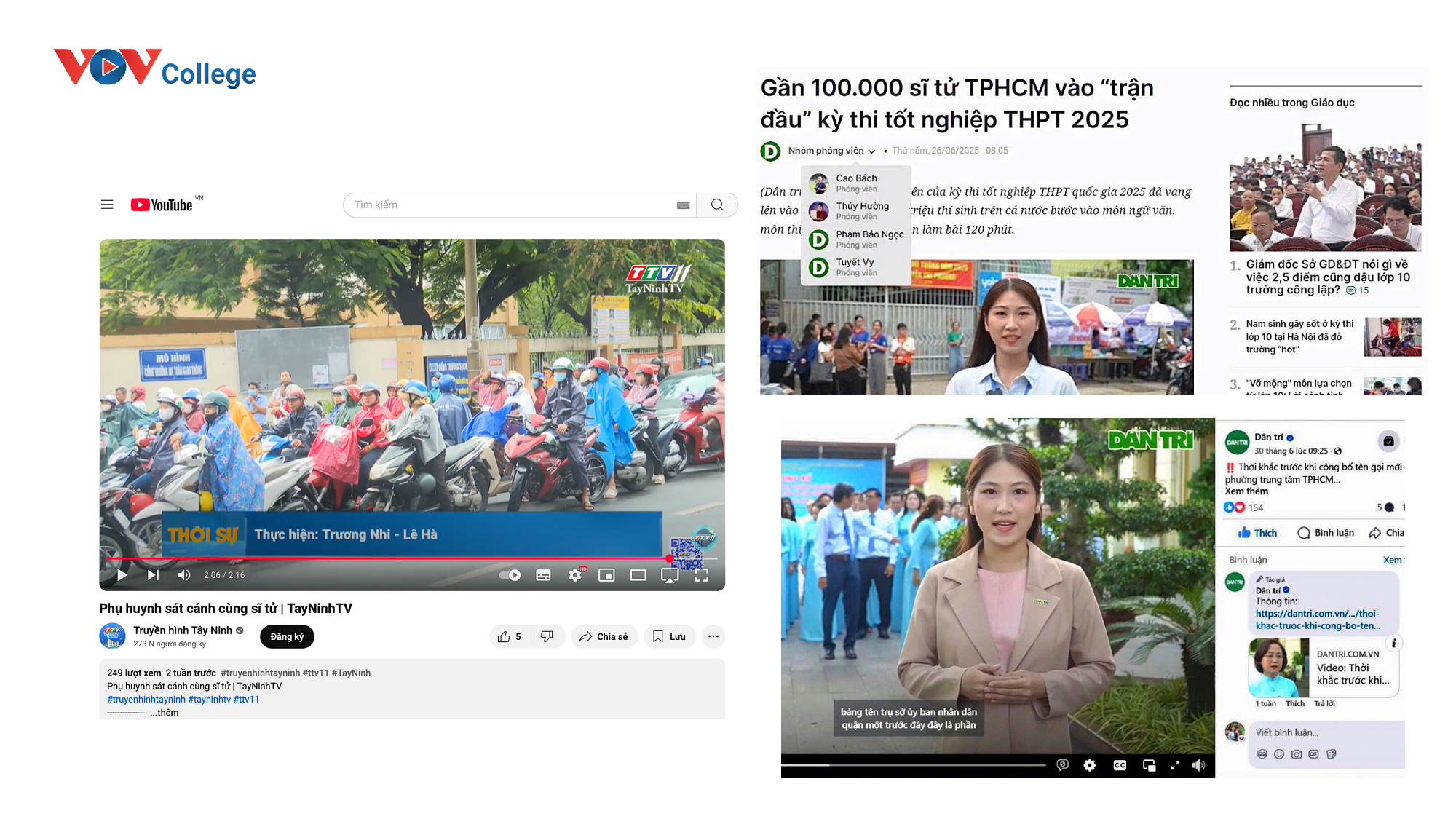Click the green Dân trí 'D' author avatar
The width and height of the screenshot is (1456, 819).
pyautogui.click(x=770, y=151)
